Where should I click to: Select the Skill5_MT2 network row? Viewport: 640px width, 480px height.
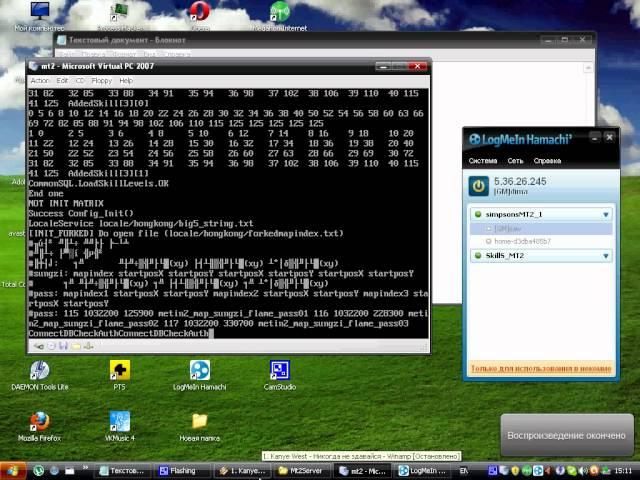(541, 256)
